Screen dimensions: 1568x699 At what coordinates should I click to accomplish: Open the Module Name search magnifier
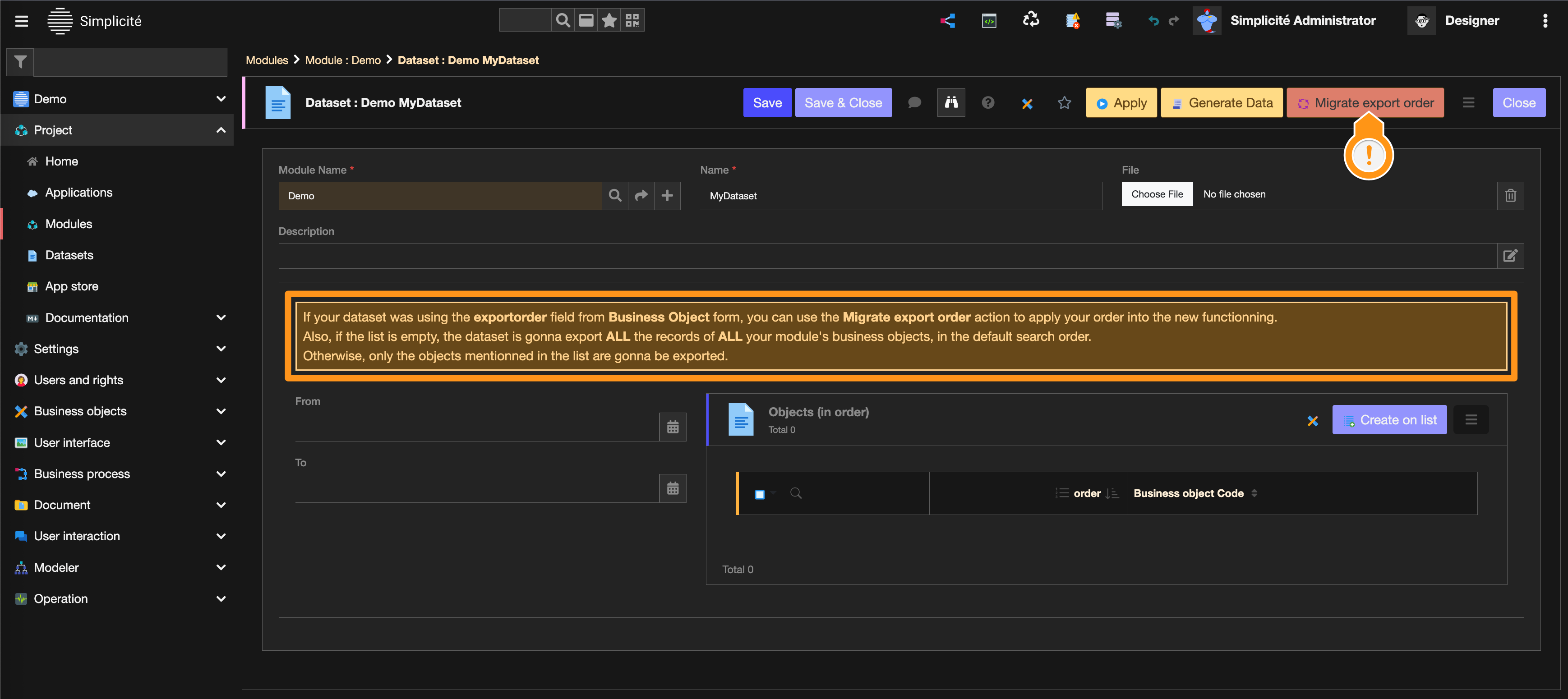tap(615, 195)
